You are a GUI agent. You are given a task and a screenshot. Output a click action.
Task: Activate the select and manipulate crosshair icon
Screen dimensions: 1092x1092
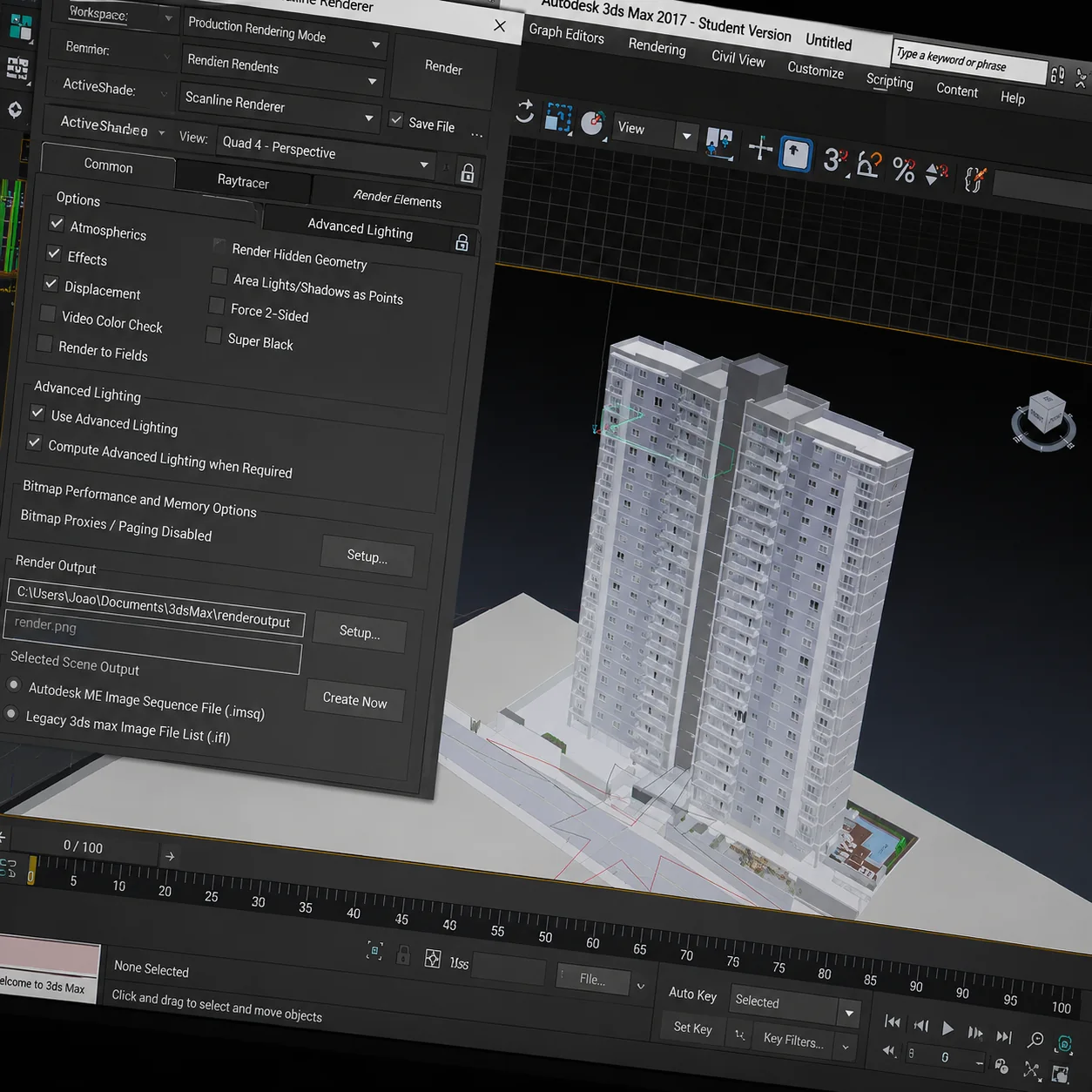tap(760, 148)
